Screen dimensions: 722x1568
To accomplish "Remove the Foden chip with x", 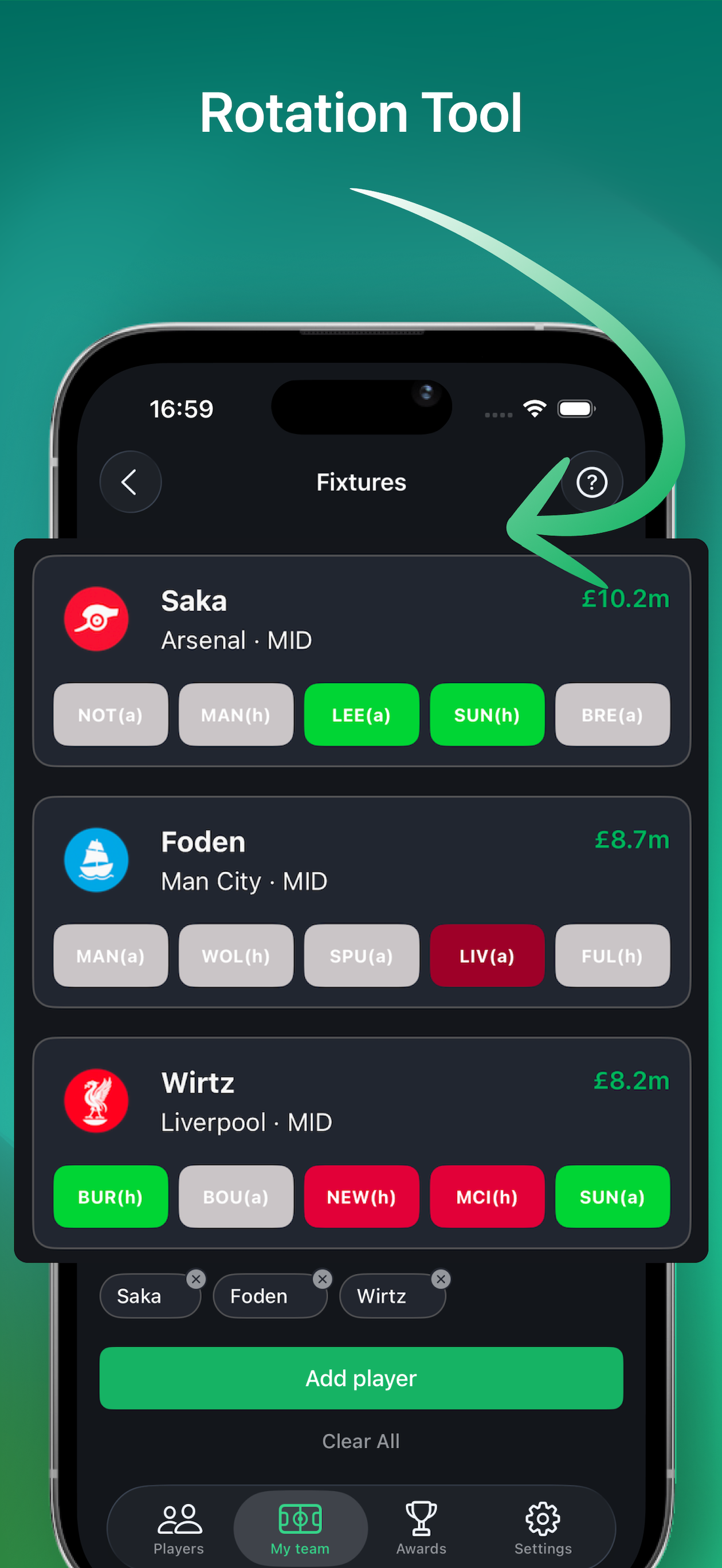I will 323,1279.
